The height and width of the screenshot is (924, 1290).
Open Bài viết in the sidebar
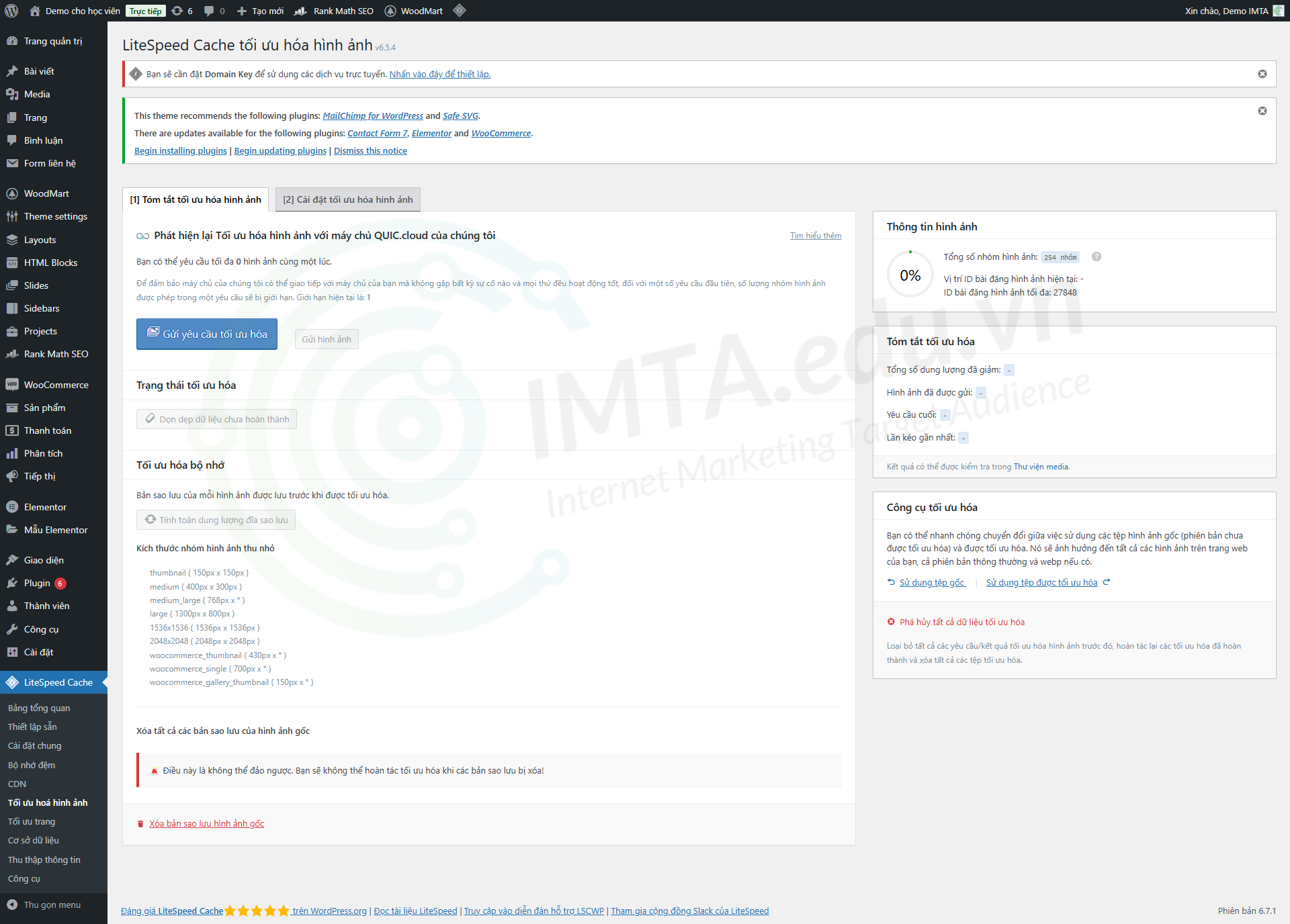tap(54, 71)
